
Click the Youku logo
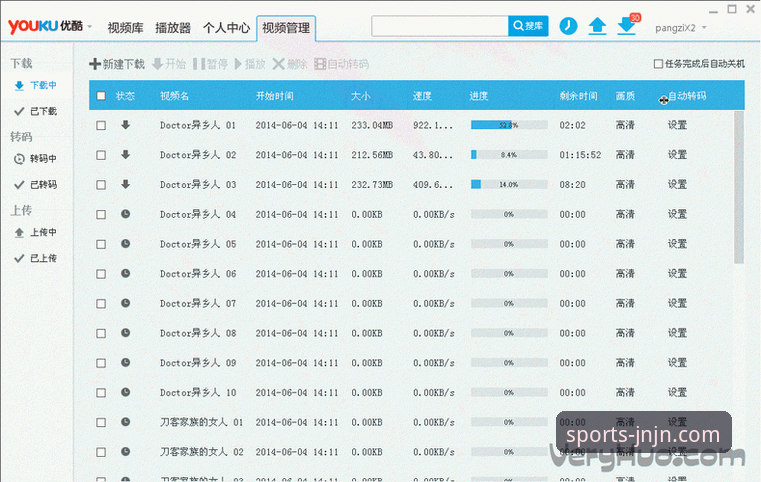45,26
